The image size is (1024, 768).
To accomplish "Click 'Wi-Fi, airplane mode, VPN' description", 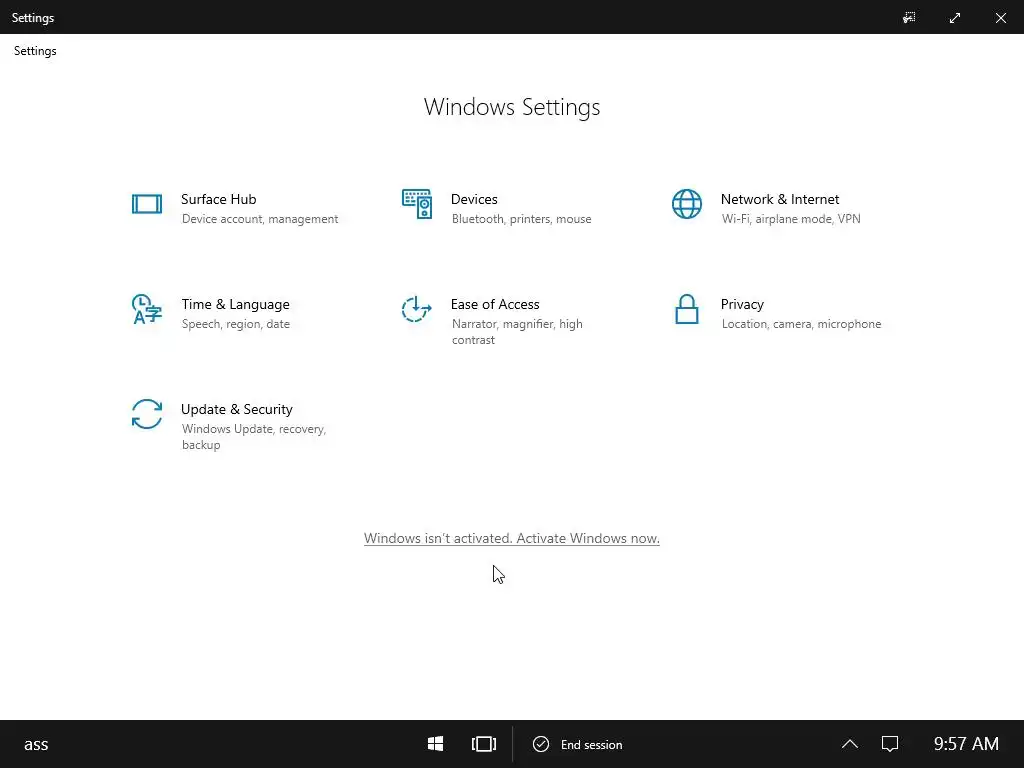I will [791, 219].
